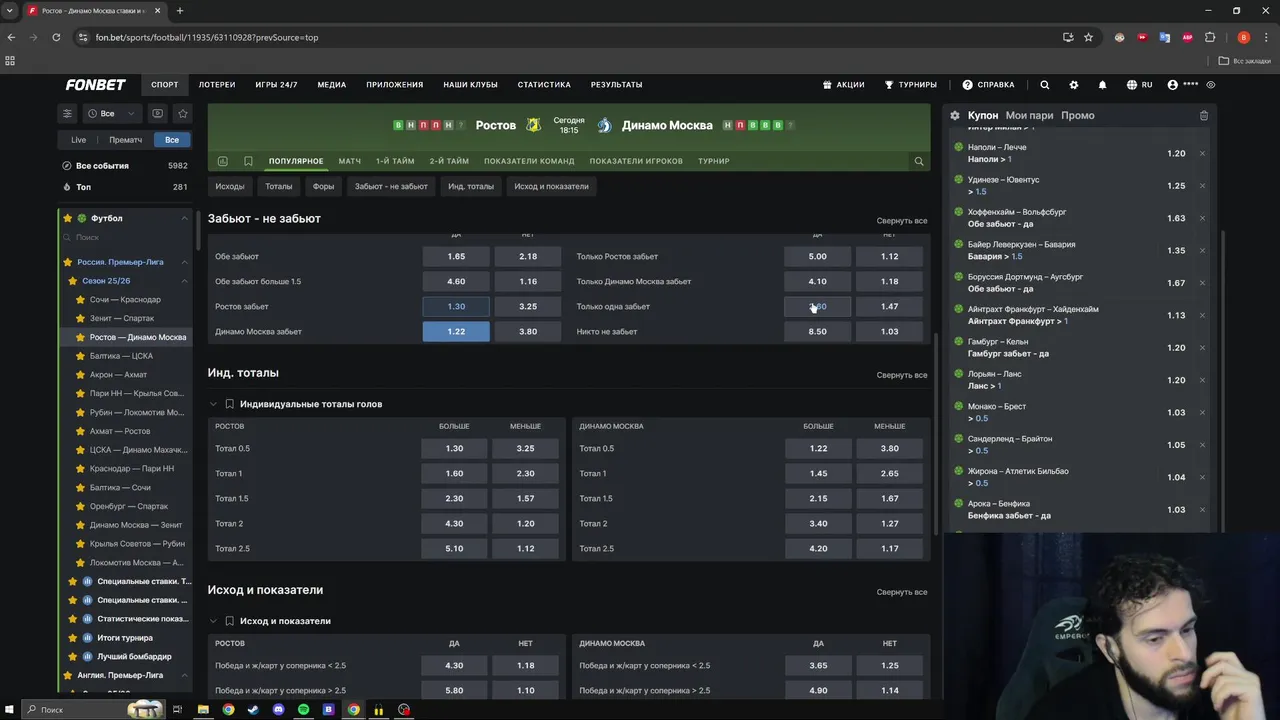The width and height of the screenshot is (1280, 720).
Task: Toggle the balance visibility eye icon
Action: pyautogui.click(x=1211, y=85)
